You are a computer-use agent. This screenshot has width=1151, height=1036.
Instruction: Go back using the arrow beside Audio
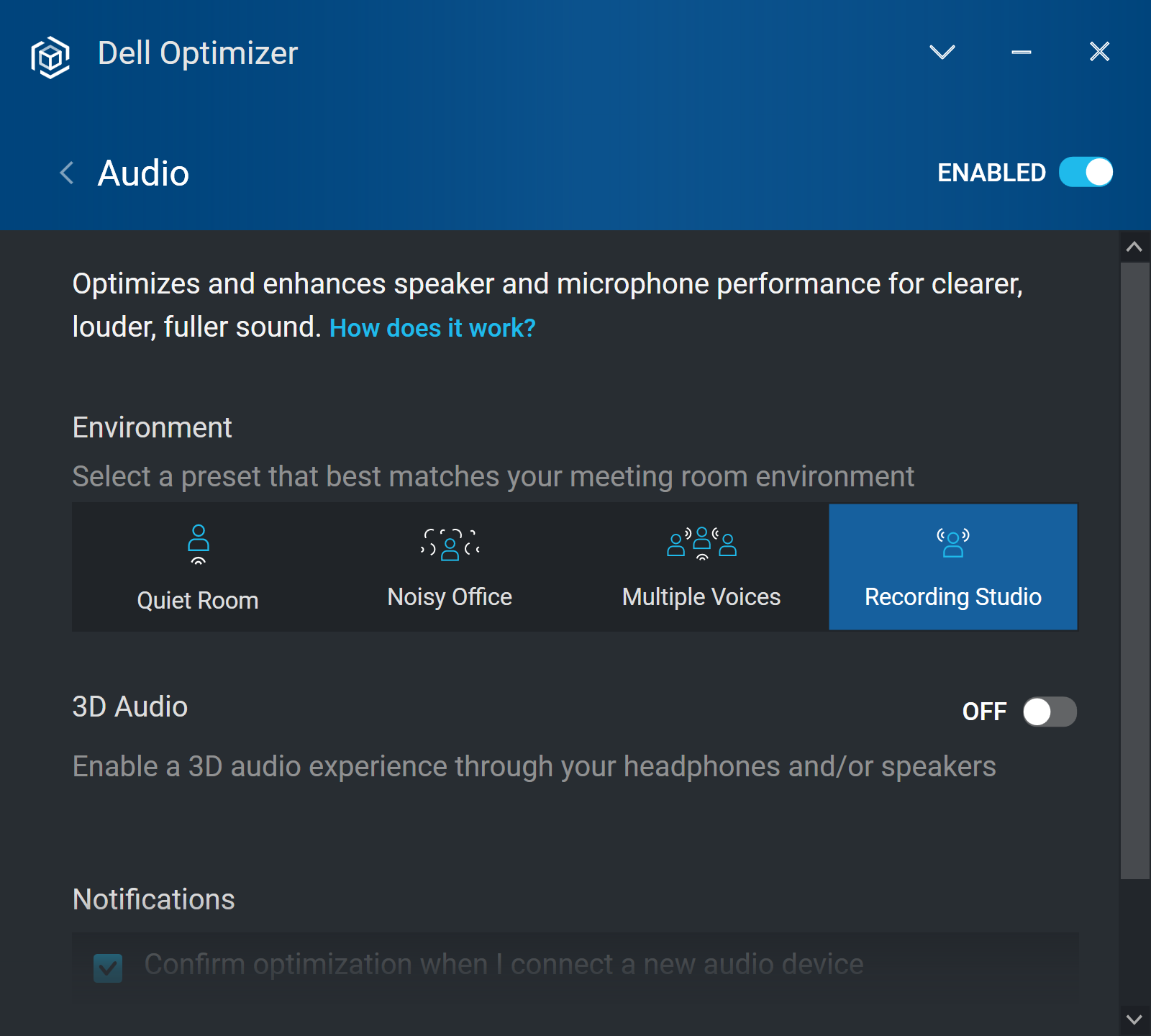coord(67,173)
